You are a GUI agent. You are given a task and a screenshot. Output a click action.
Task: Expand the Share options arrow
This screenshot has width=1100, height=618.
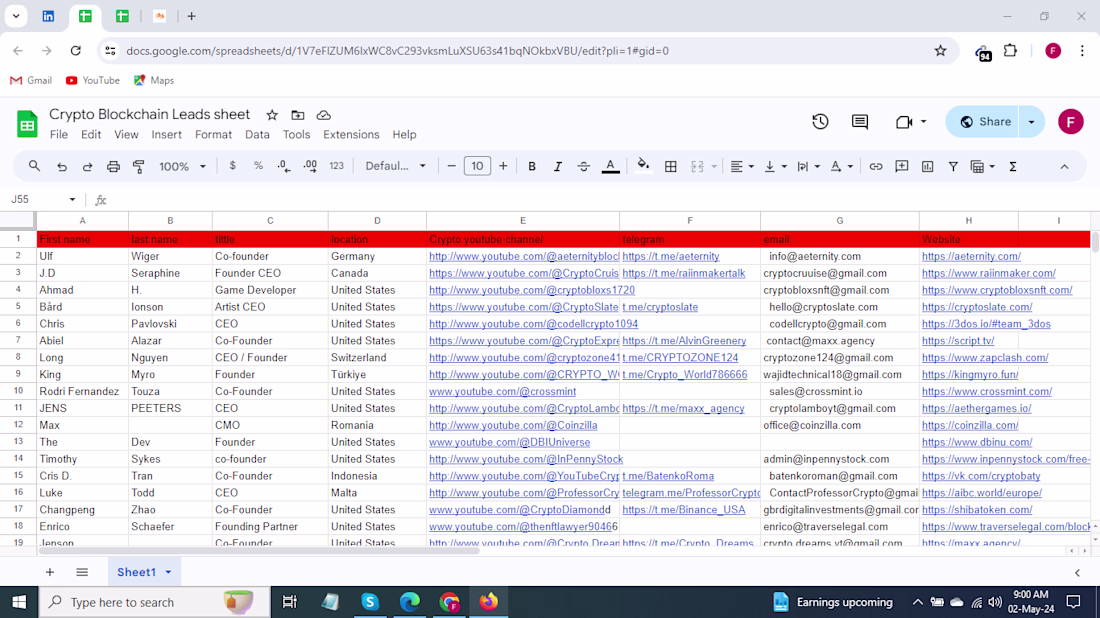(x=1031, y=121)
